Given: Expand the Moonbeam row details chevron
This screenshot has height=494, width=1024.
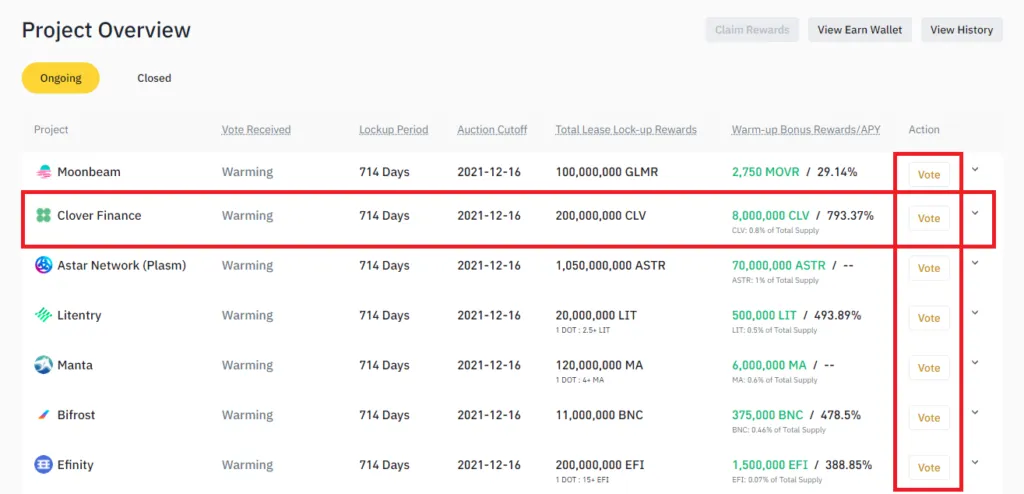Looking at the screenshot, I should (x=975, y=169).
